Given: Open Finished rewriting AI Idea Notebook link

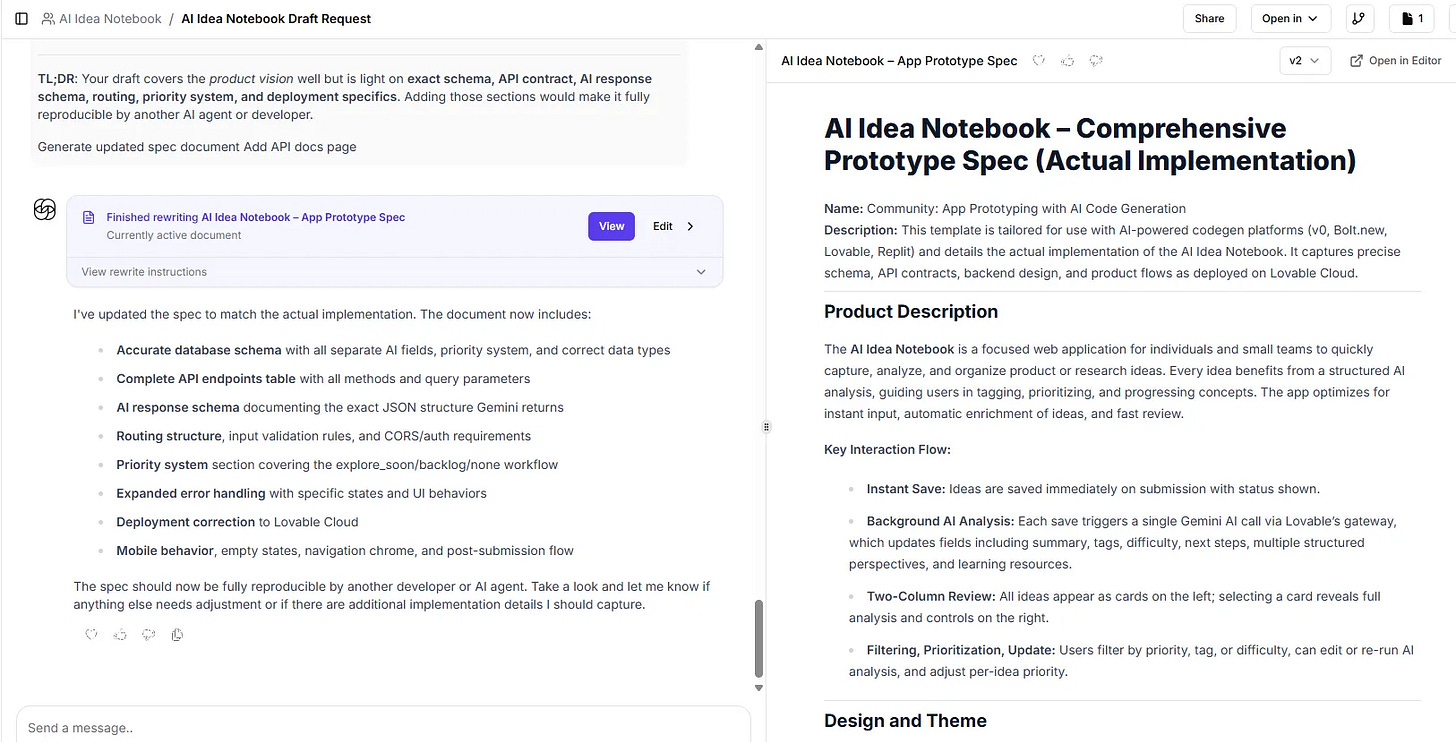Looking at the screenshot, I should pyautogui.click(x=256, y=217).
